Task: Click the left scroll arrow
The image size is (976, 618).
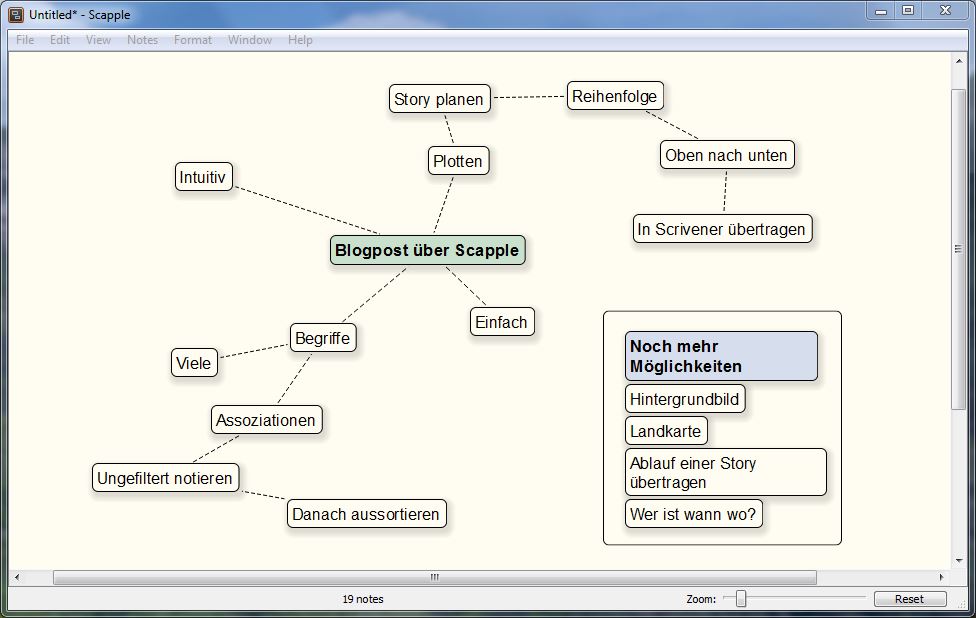Action: pyautogui.click(x=16, y=577)
